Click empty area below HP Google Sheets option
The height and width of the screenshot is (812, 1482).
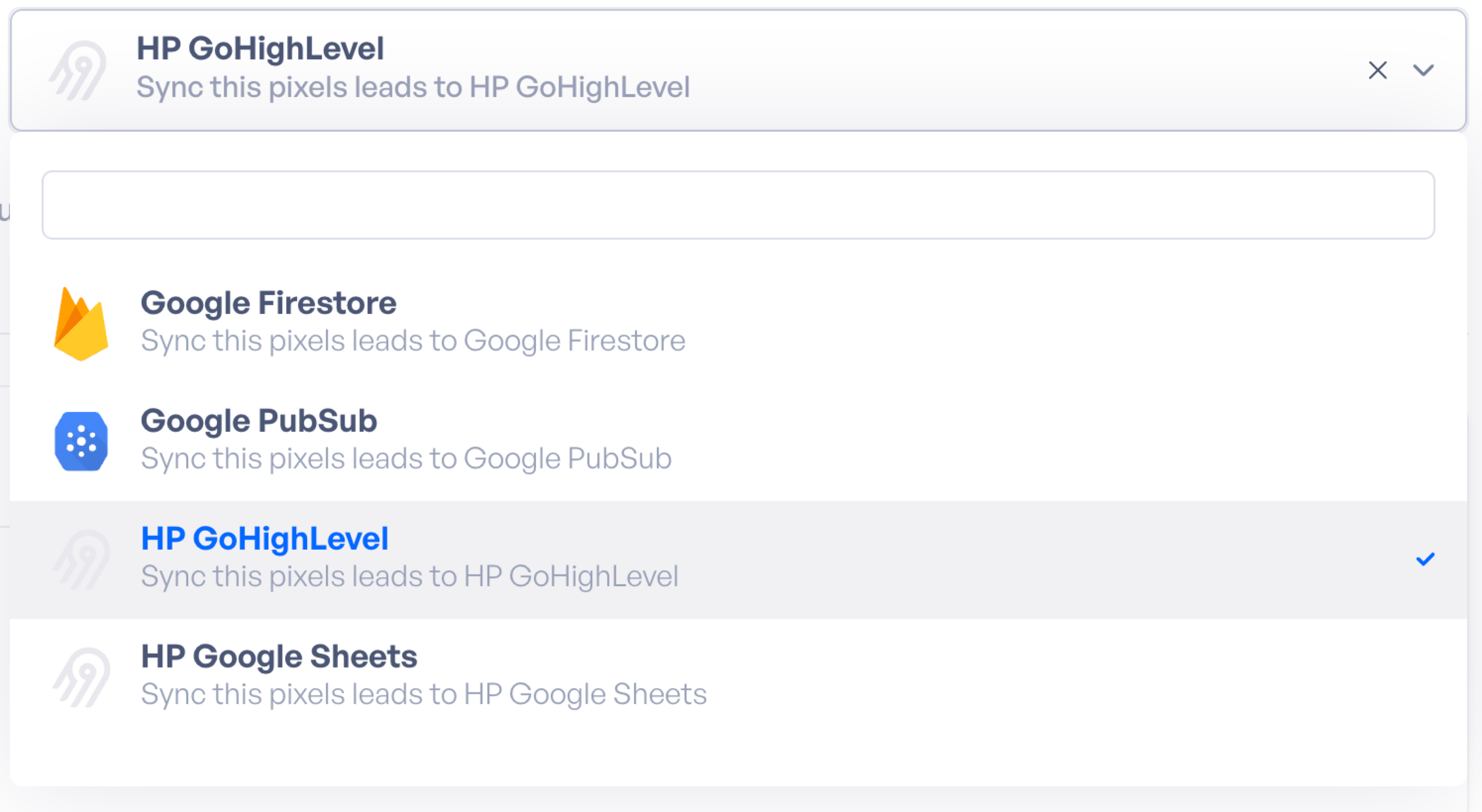[x=738, y=760]
